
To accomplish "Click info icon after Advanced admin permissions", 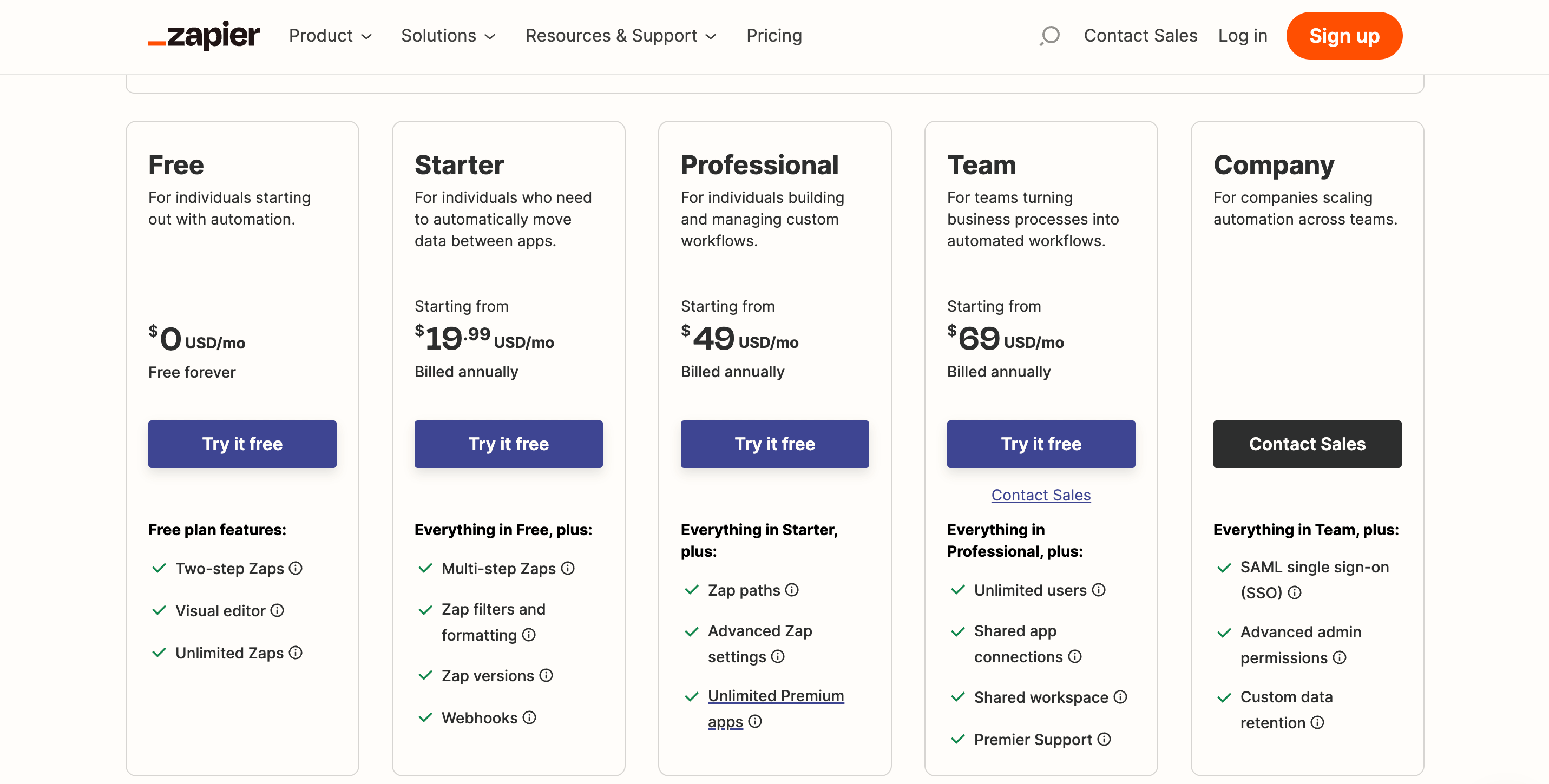I will pyautogui.click(x=1340, y=658).
